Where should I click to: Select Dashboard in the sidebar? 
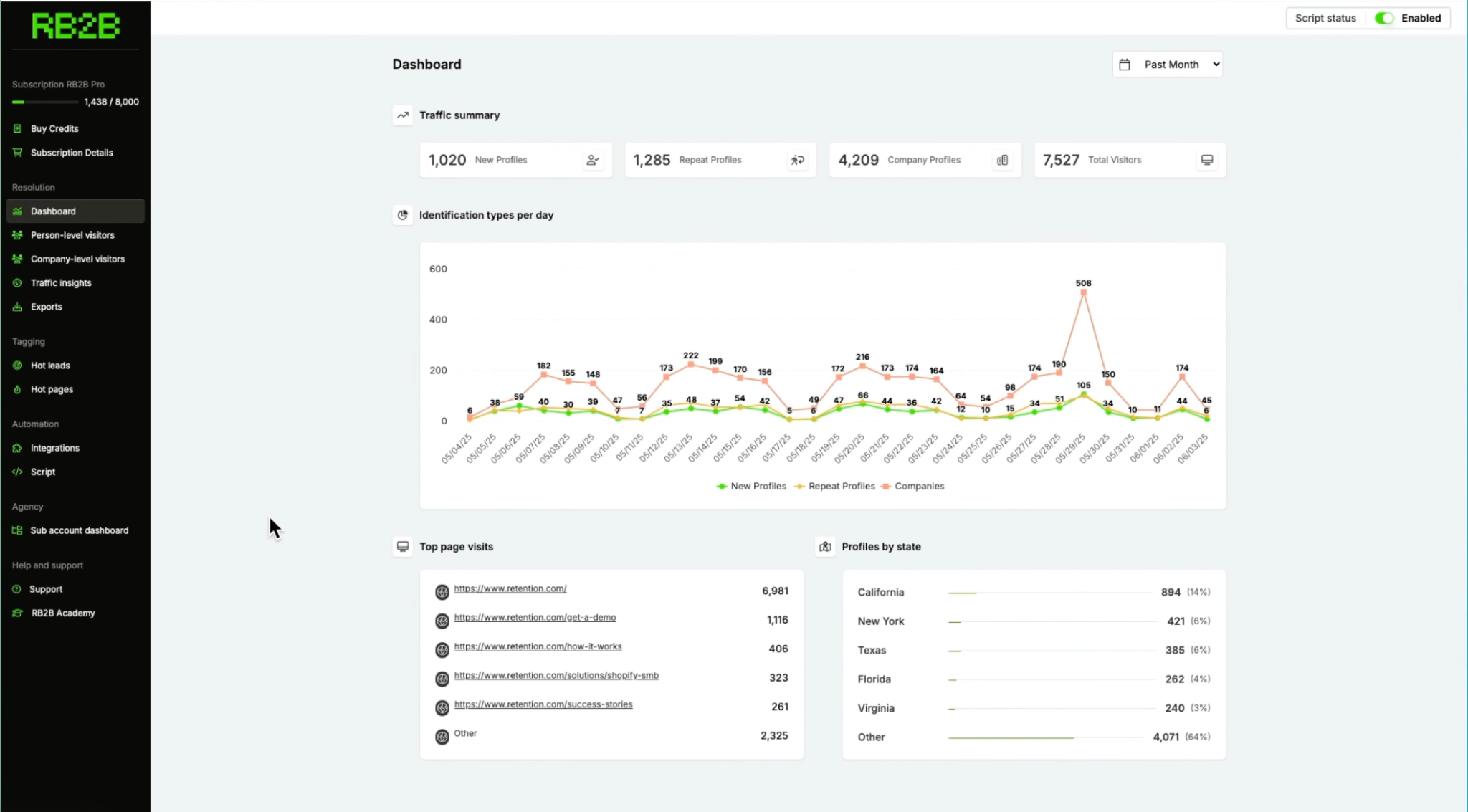[75, 211]
